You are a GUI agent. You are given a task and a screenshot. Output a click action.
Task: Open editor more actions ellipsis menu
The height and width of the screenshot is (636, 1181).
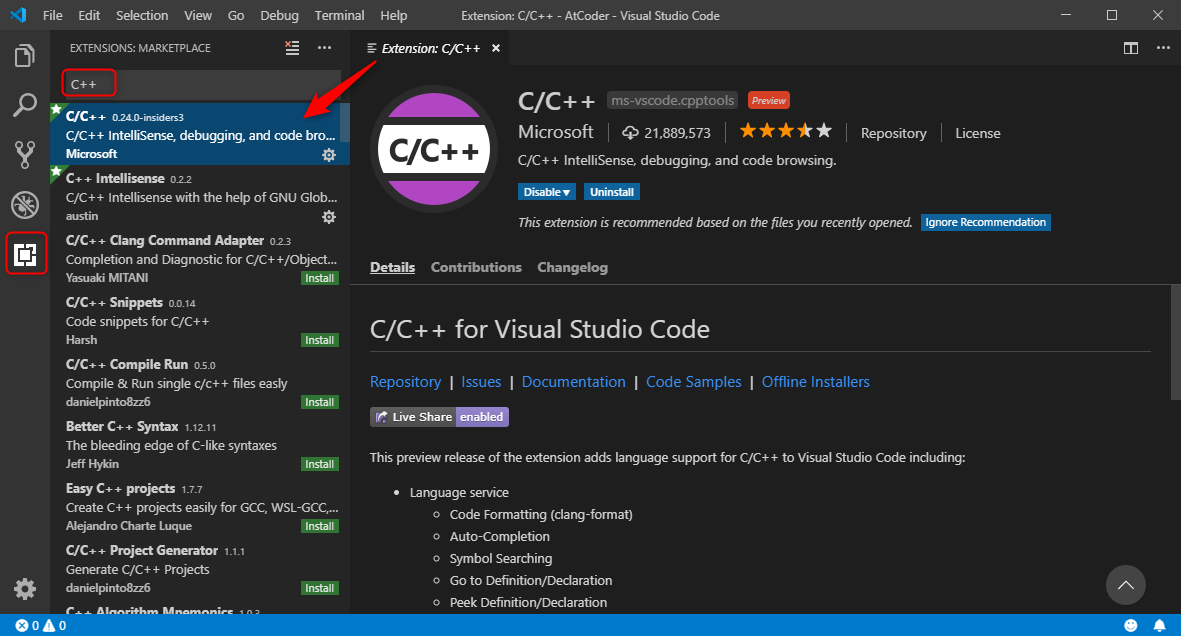(x=1162, y=48)
